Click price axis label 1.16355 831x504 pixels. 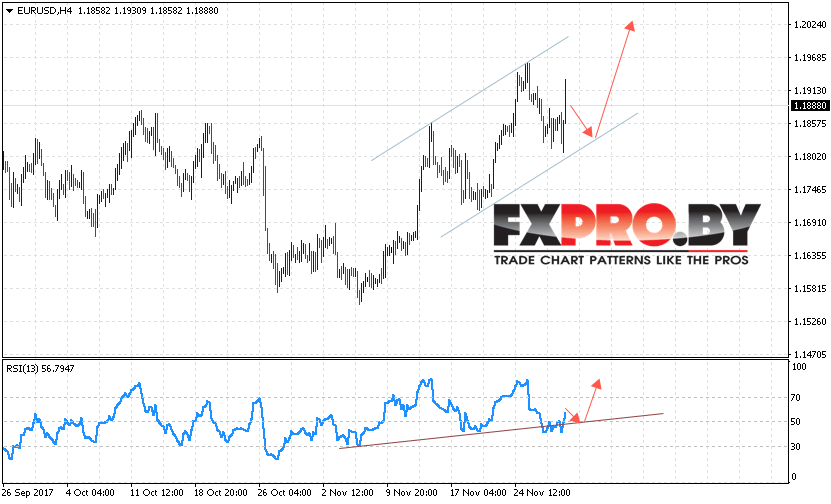tap(810, 255)
